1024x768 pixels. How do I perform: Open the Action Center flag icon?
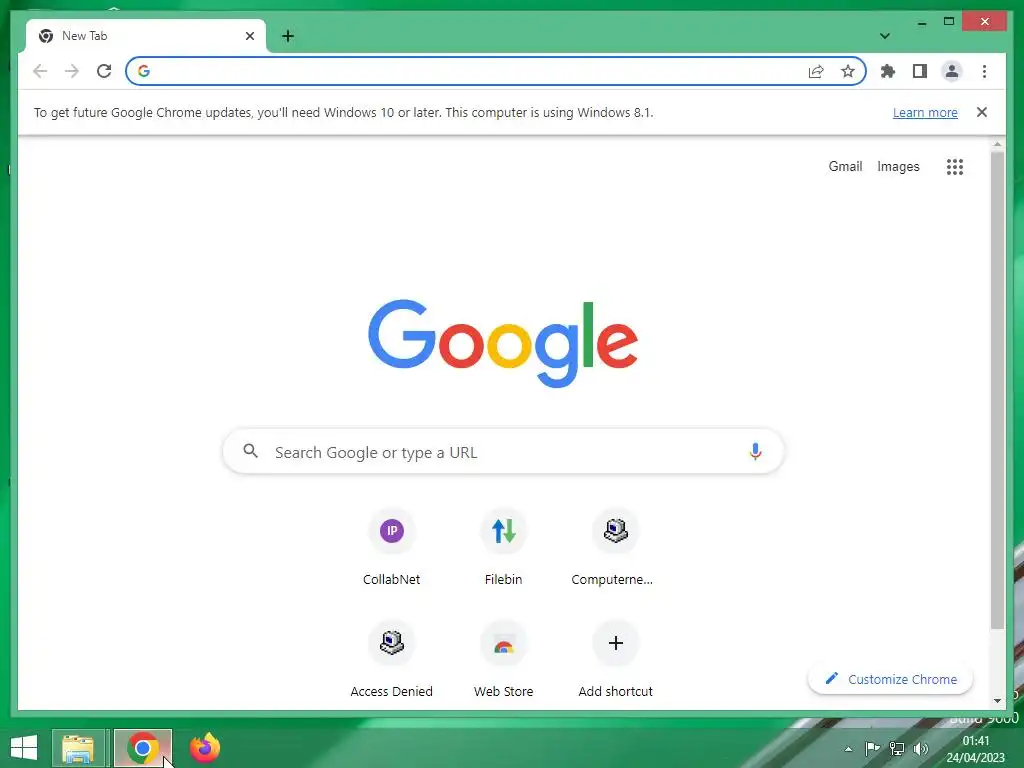click(x=872, y=748)
